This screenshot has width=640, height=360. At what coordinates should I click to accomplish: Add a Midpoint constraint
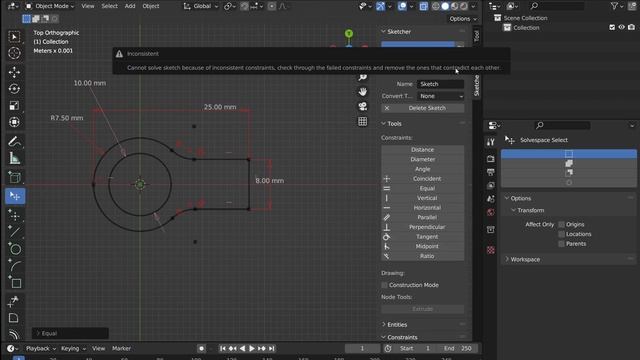point(422,247)
